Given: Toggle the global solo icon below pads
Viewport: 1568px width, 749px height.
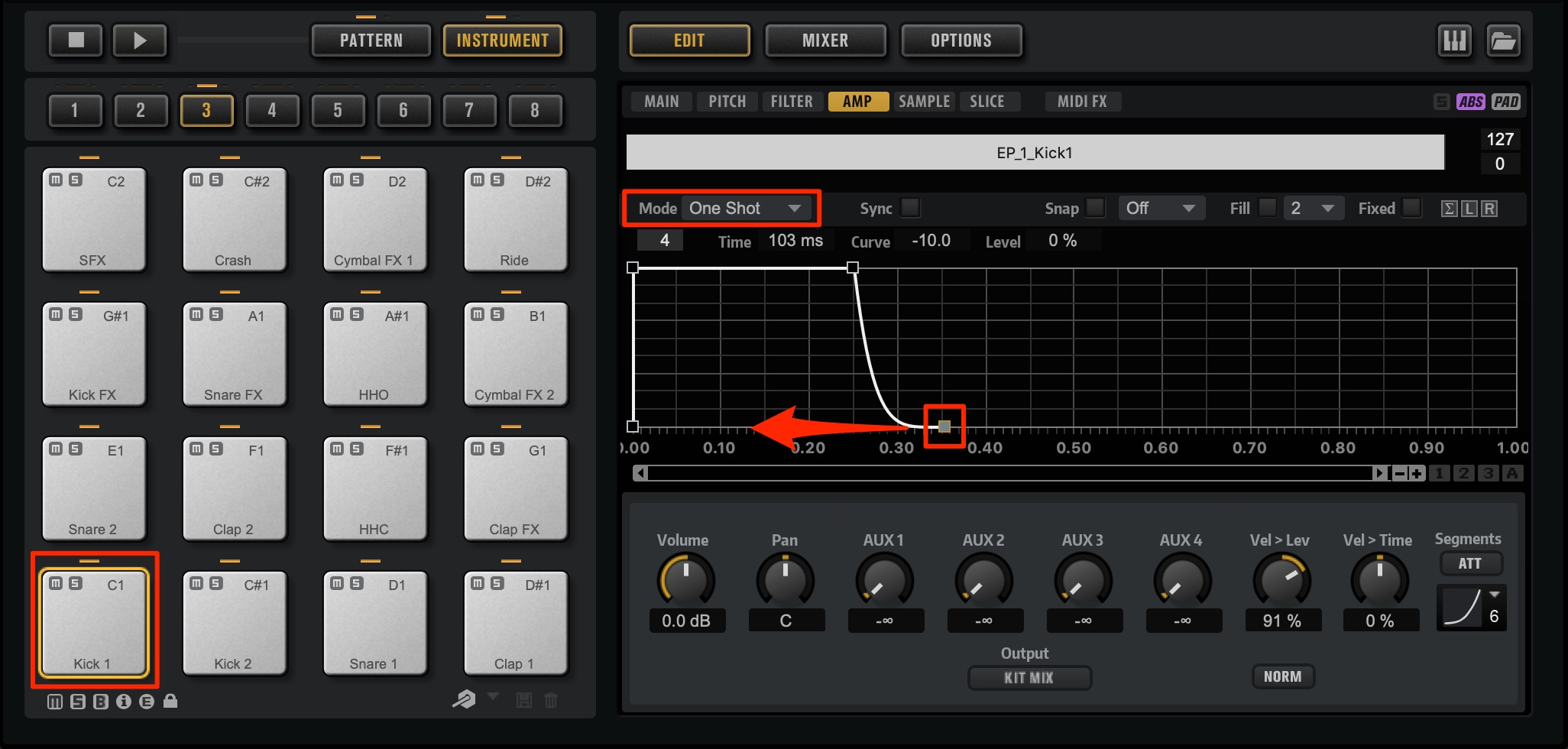Looking at the screenshot, I should coord(78,702).
